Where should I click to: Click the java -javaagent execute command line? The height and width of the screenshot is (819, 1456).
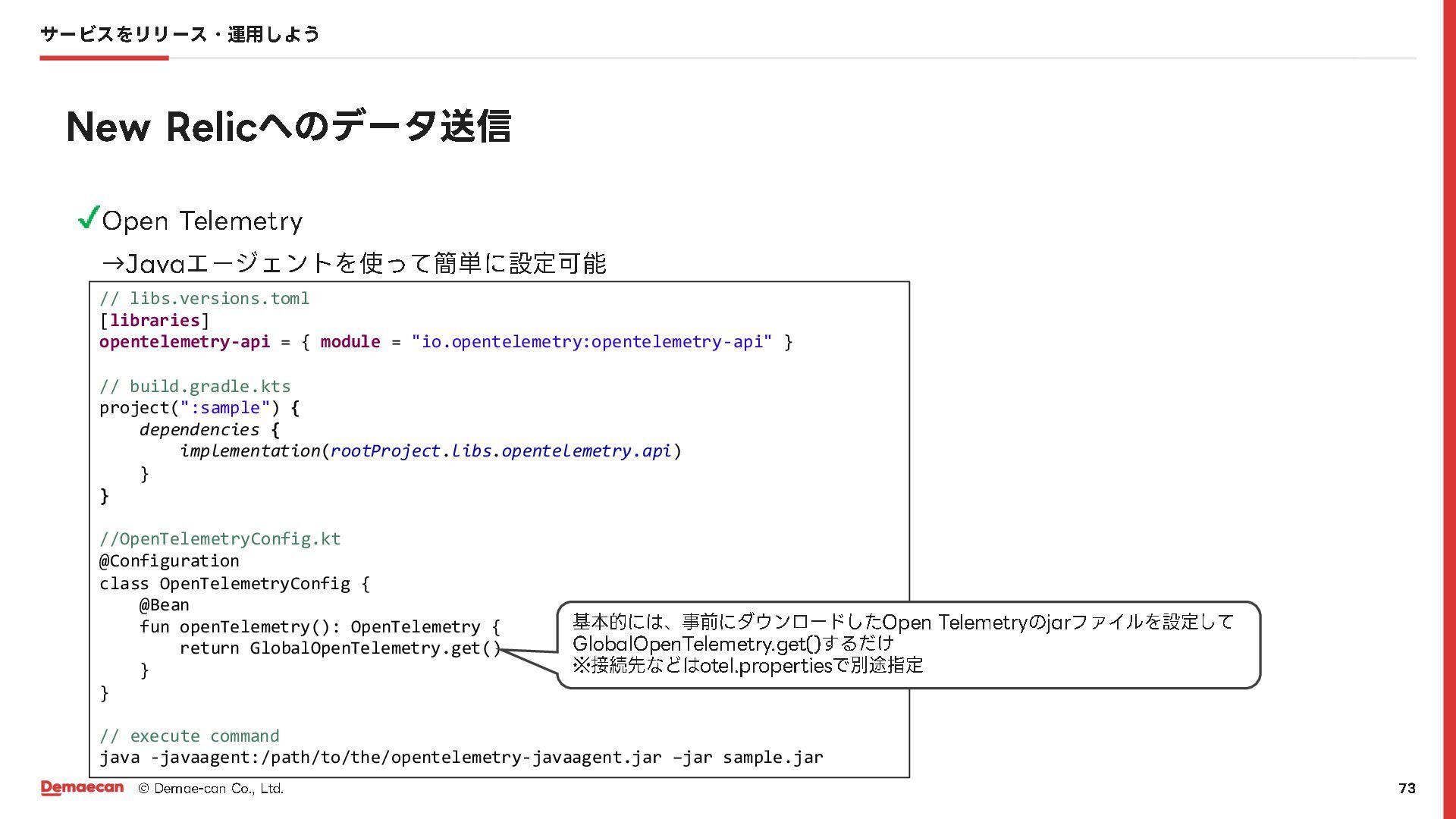[x=461, y=758]
